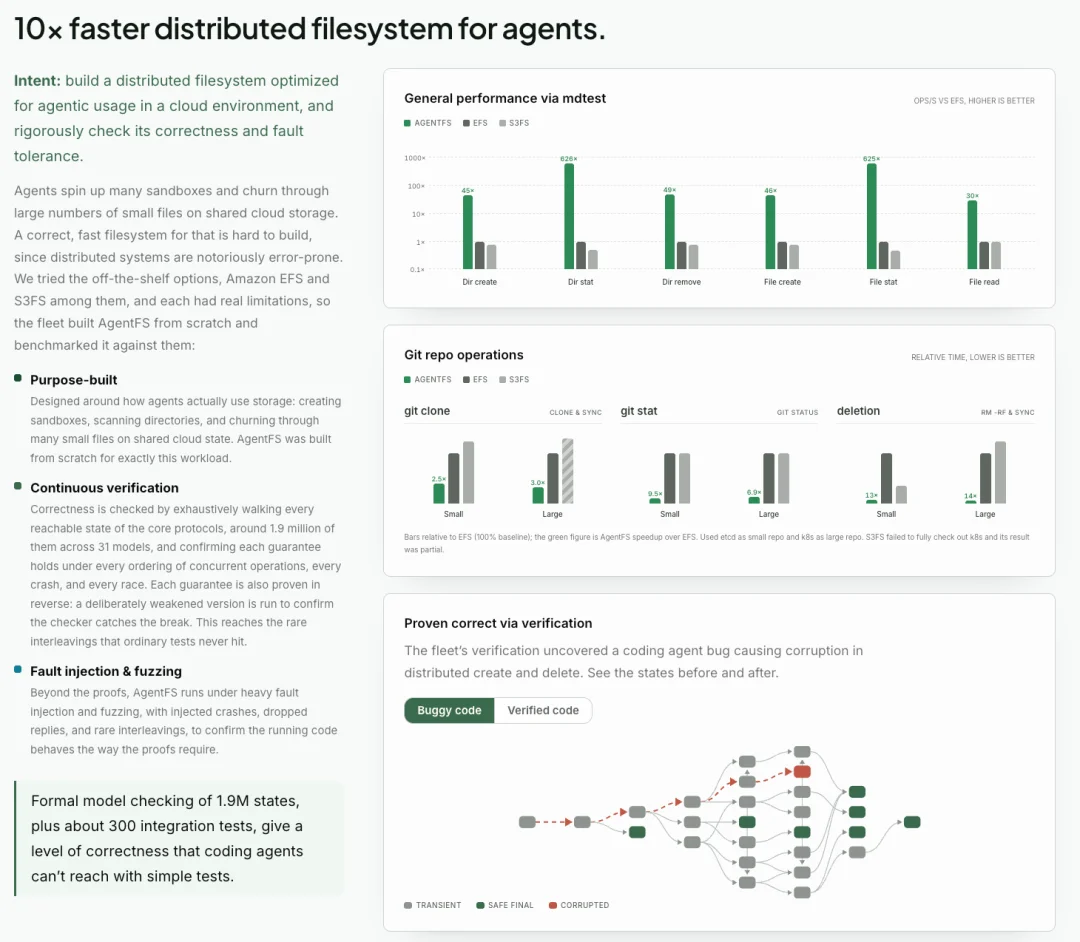Click the AGENTFS legend swatch in mdtest chart
This screenshot has width=1080, height=942.
tap(407, 123)
